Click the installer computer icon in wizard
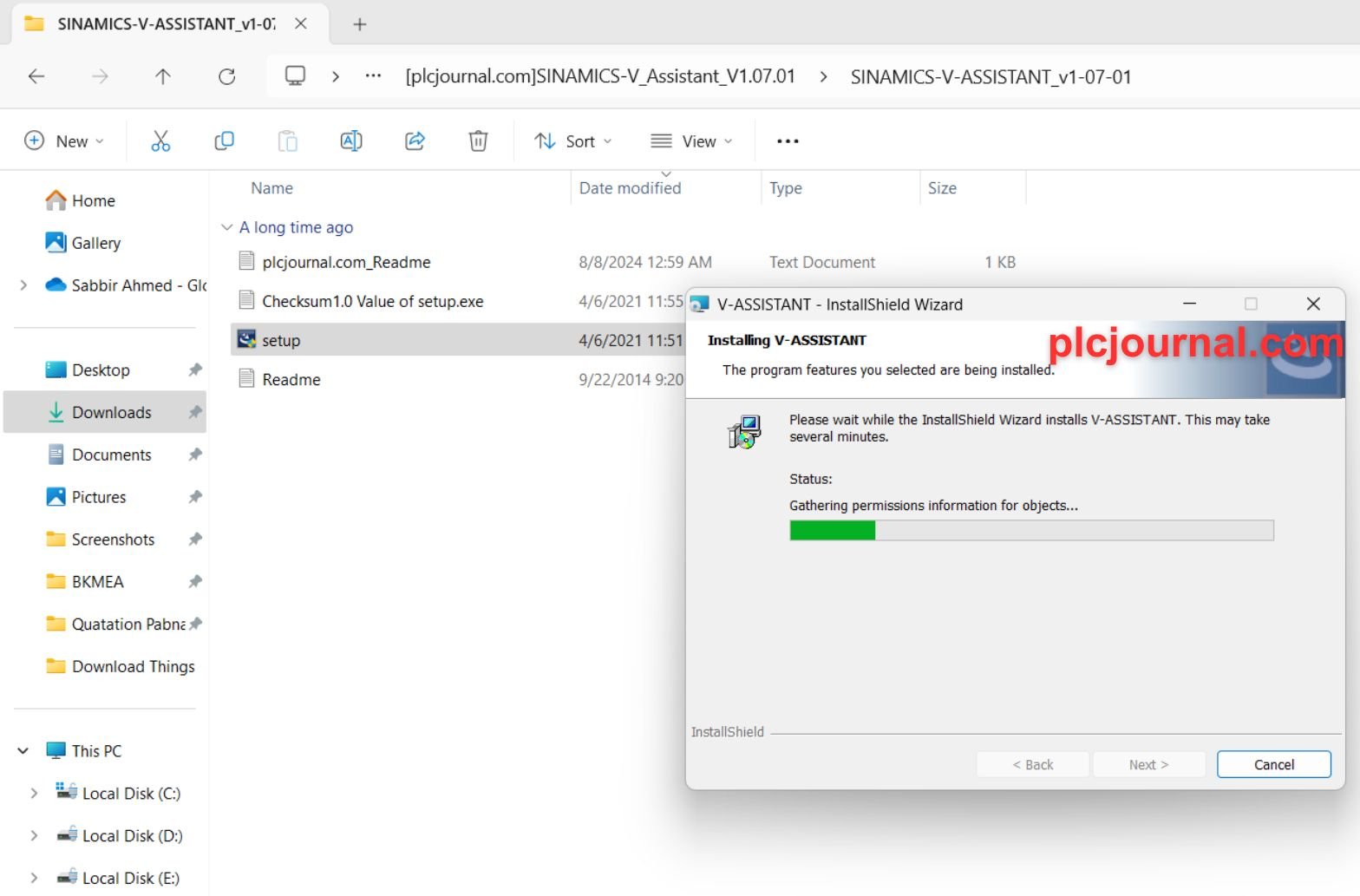The width and height of the screenshot is (1360, 896). pos(744,431)
